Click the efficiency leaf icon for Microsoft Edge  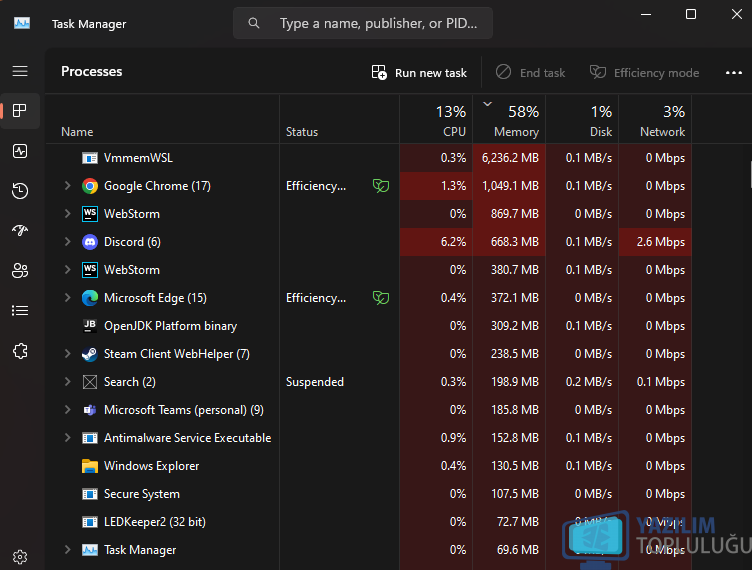coord(381,298)
